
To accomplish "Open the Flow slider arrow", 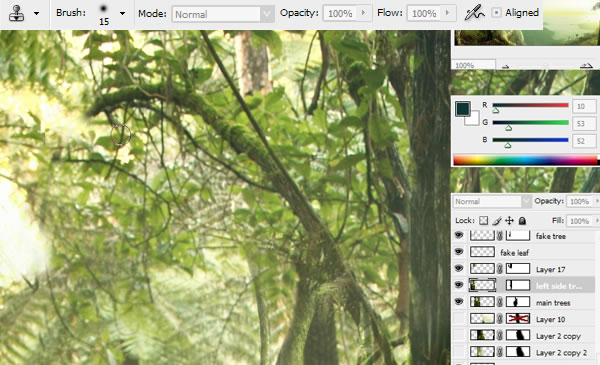I will point(448,13).
